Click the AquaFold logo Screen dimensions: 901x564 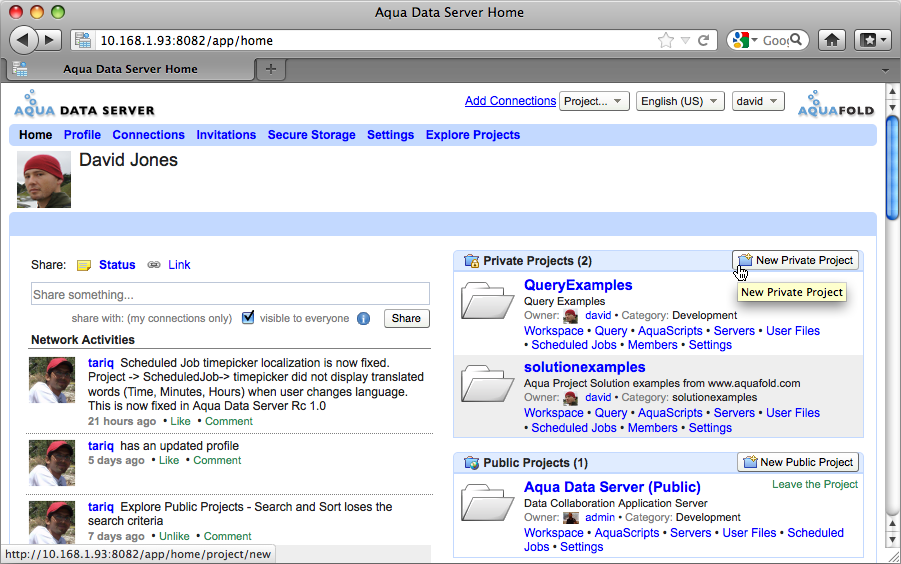pos(836,104)
